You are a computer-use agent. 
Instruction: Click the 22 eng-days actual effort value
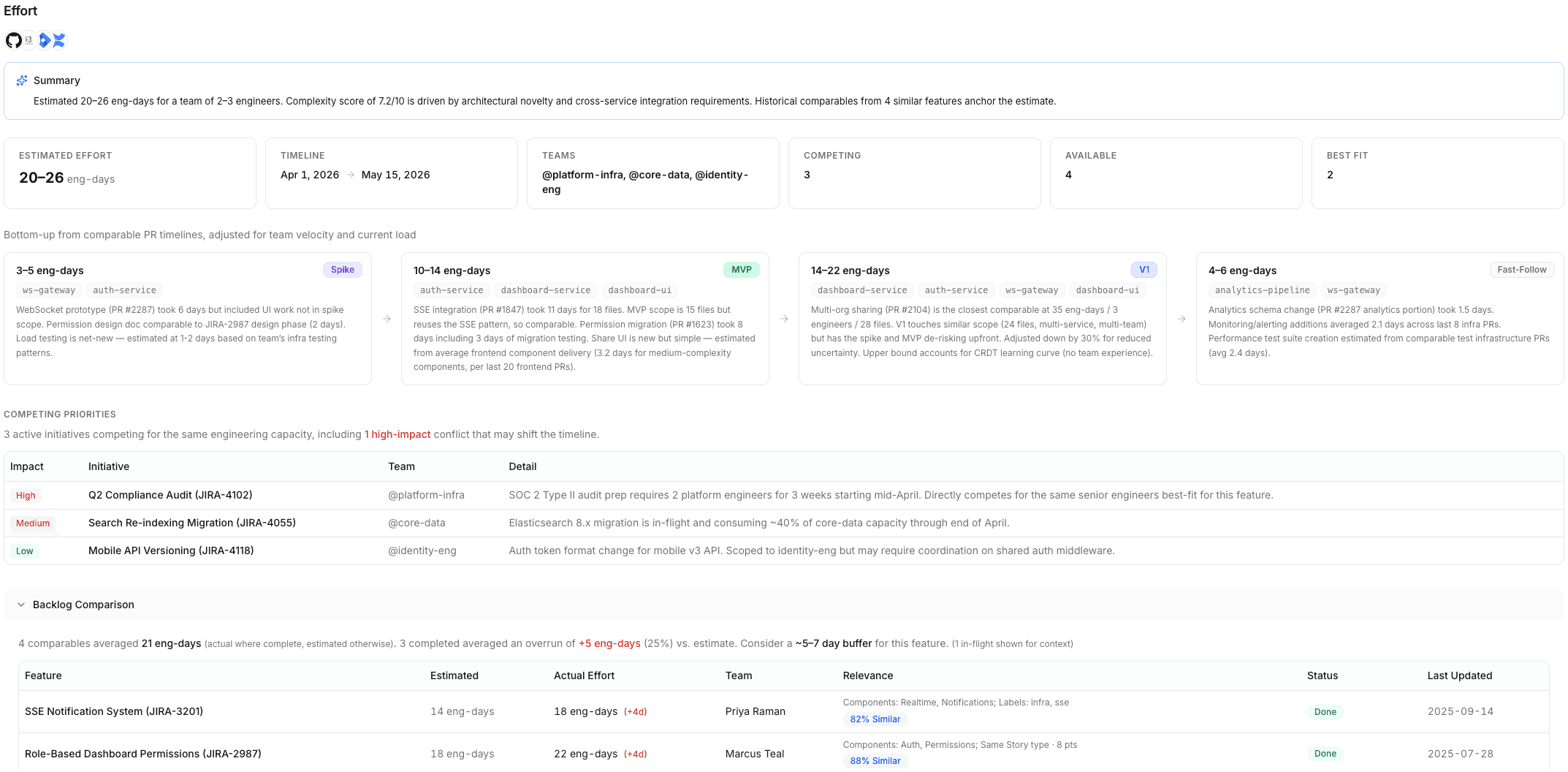[x=585, y=754]
